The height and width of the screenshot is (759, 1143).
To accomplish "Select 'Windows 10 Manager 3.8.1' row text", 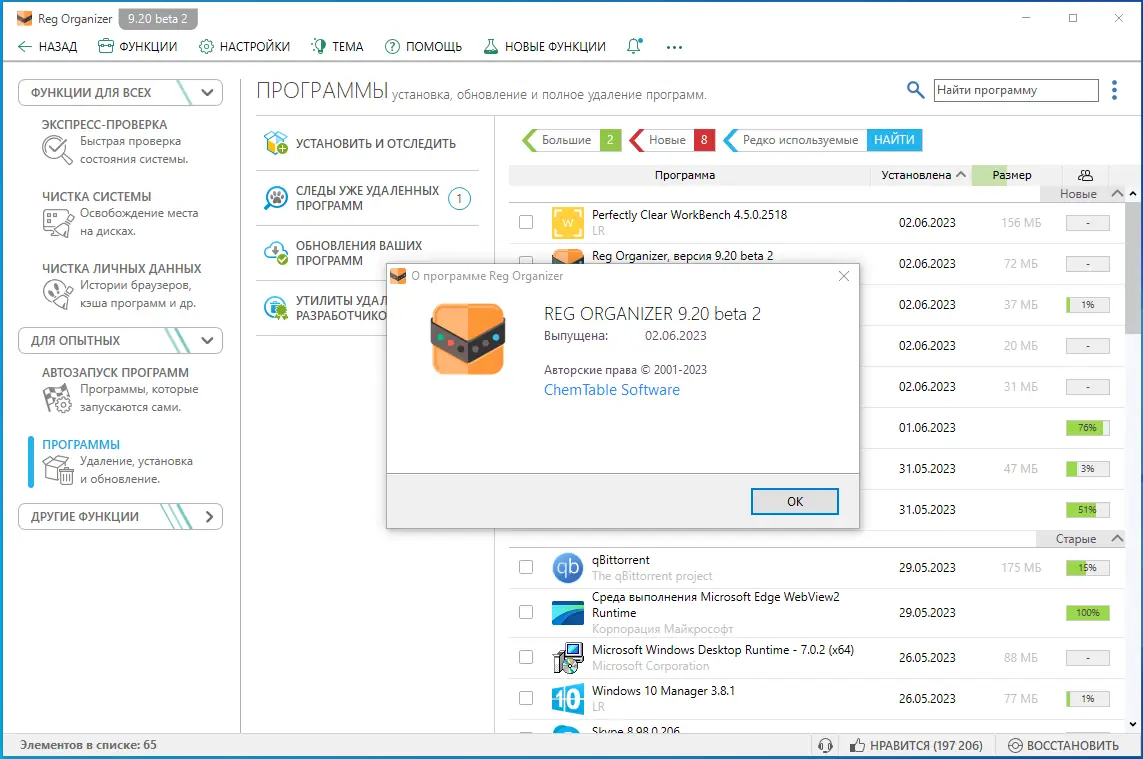I will 663,690.
